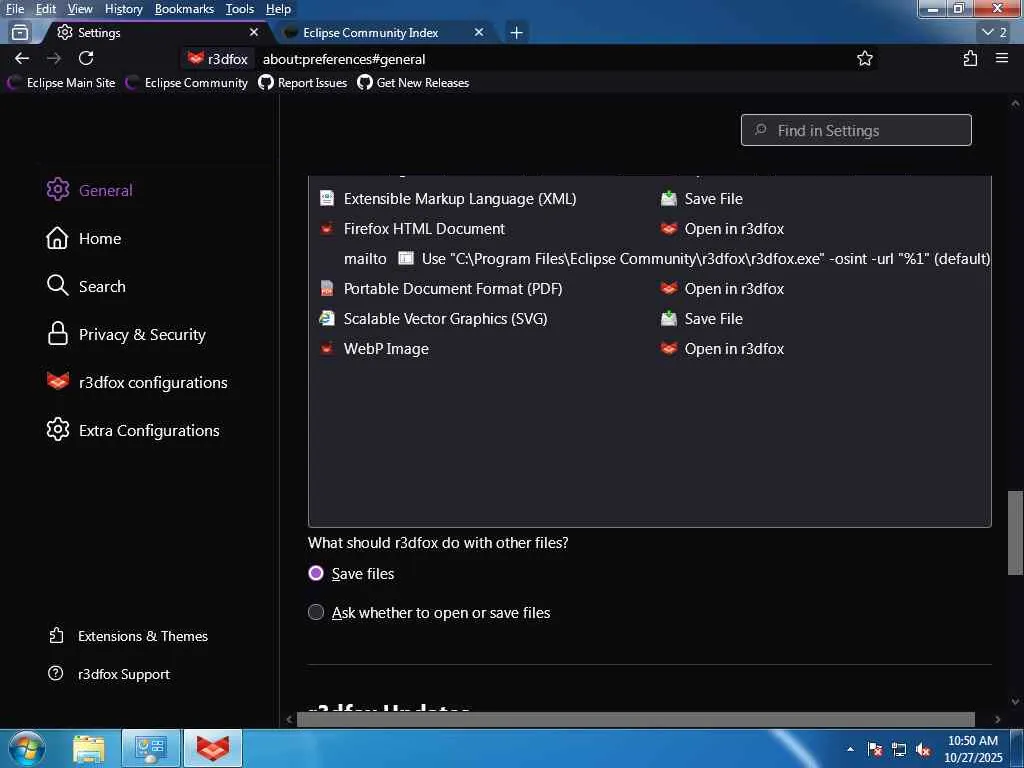Close the Settings tab
This screenshot has height=768, width=1024.
click(254, 32)
